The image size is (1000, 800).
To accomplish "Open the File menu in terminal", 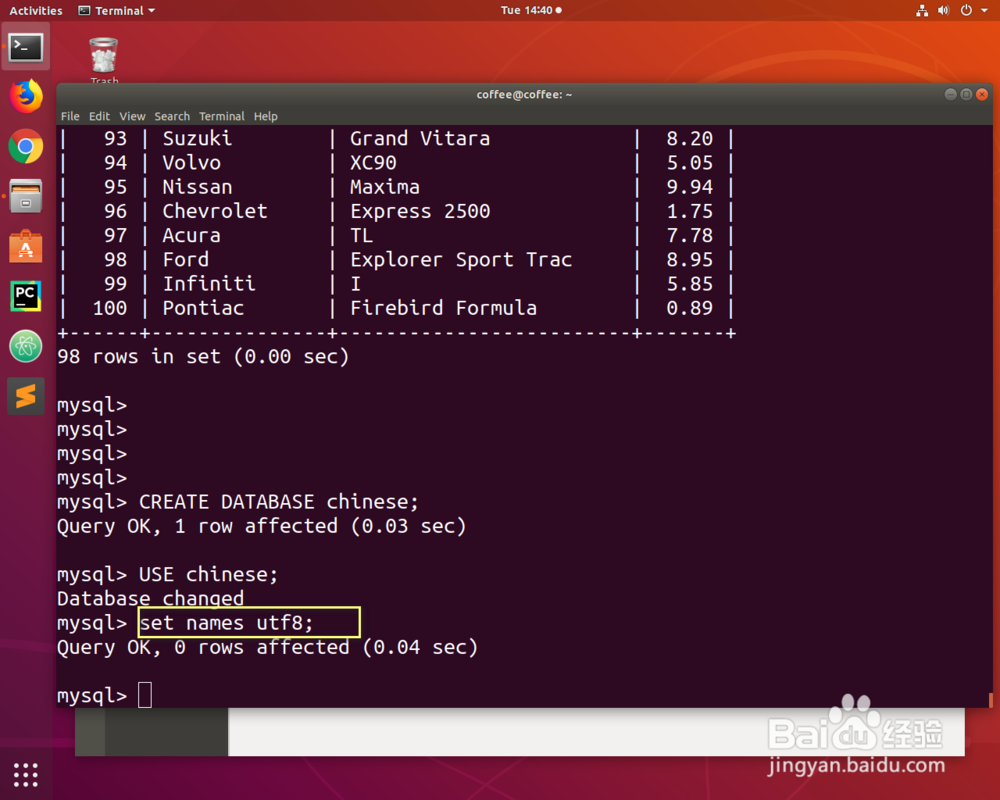I will [x=70, y=116].
